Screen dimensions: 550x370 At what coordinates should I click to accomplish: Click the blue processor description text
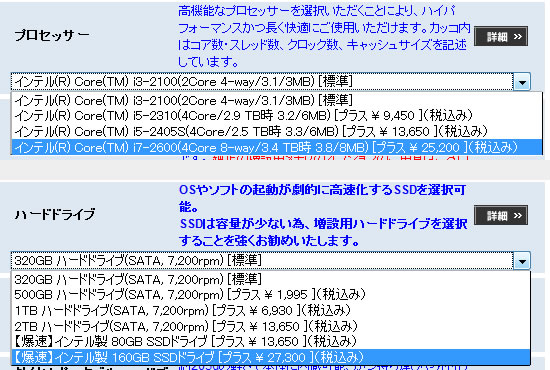click(323, 36)
